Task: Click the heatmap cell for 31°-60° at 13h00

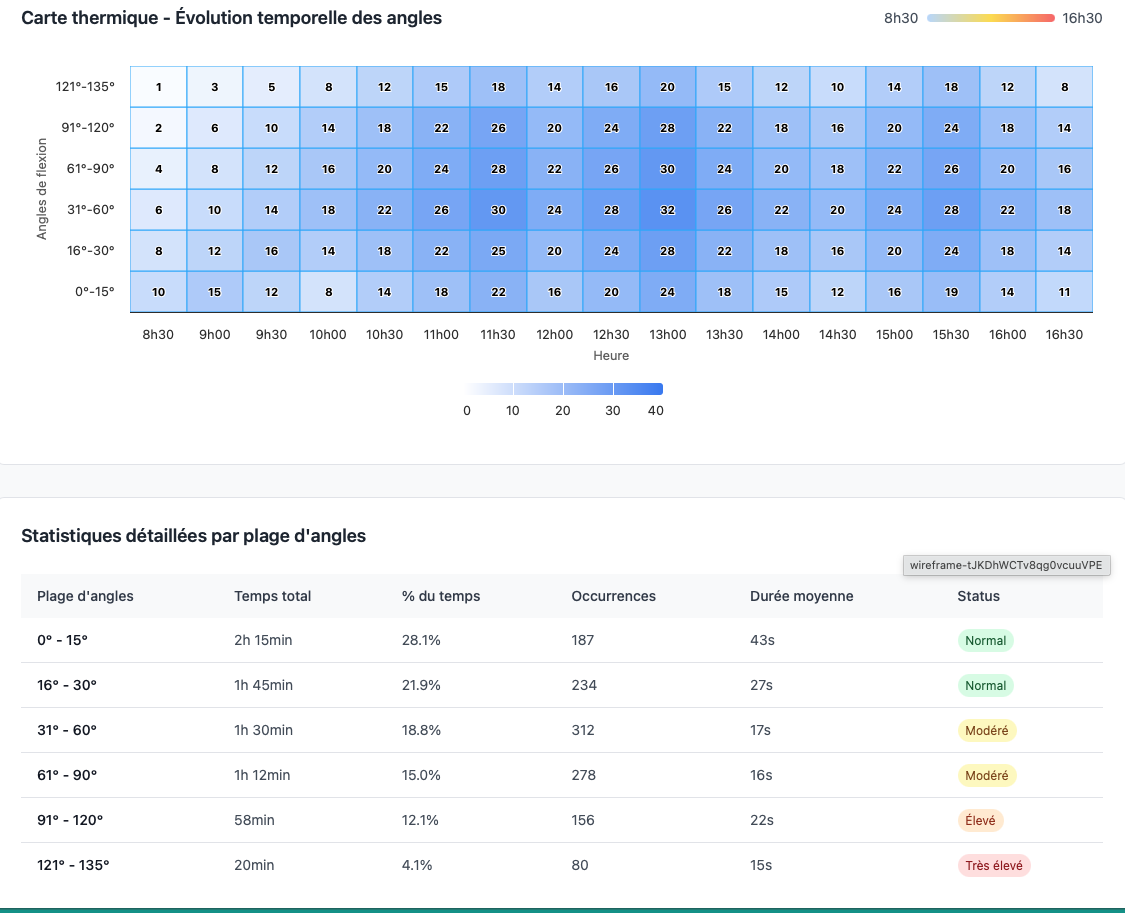Action: (667, 210)
